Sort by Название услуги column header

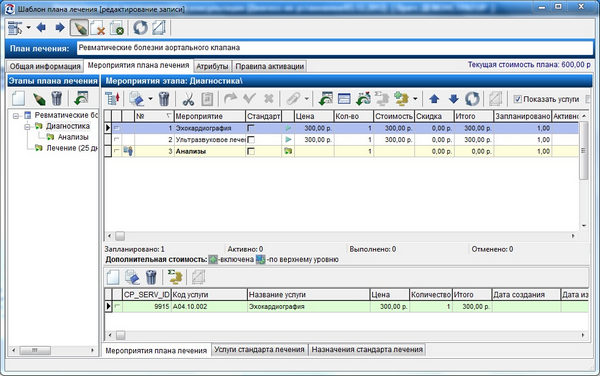tap(308, 295)
